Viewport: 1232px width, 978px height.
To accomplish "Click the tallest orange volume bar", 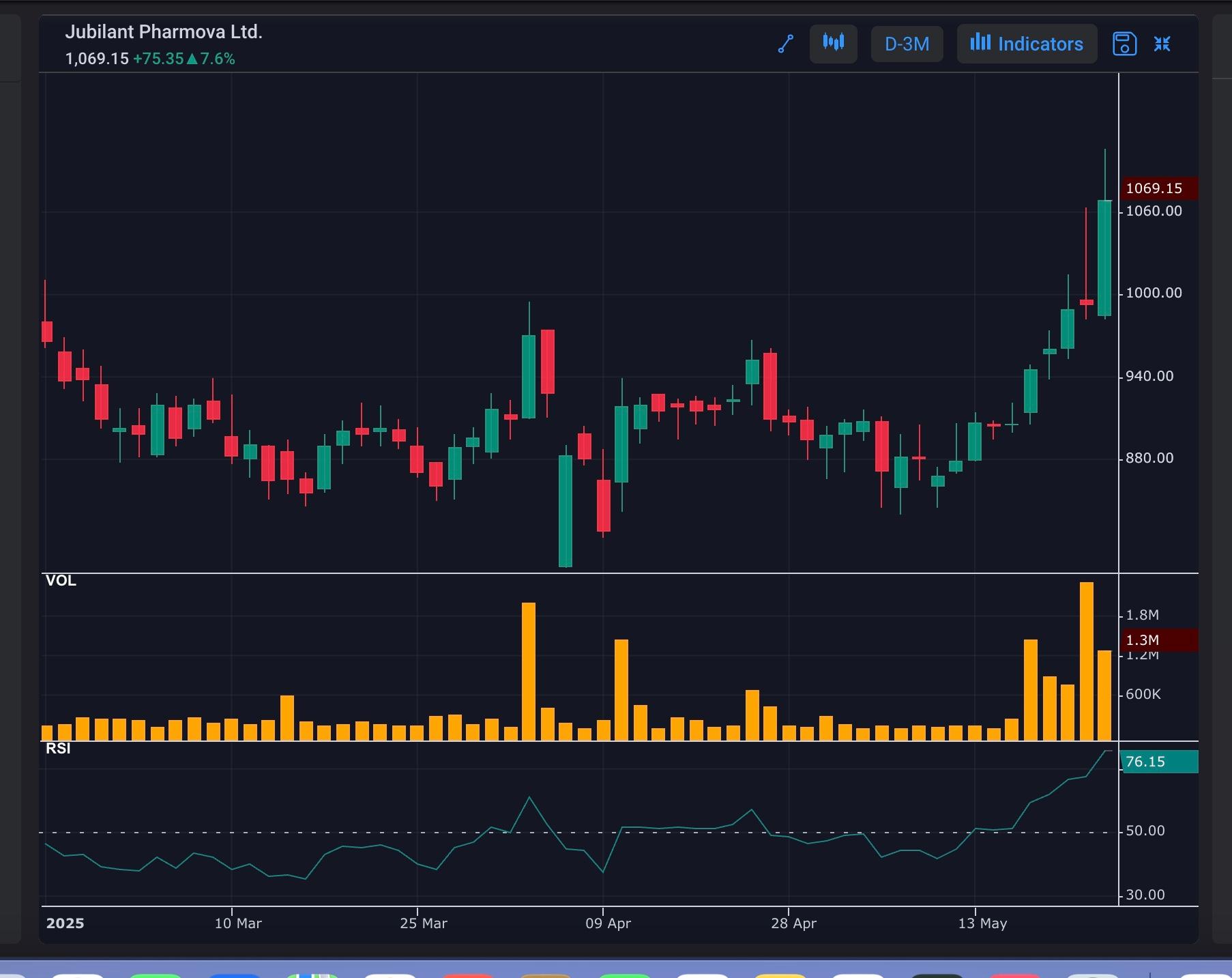I will point(1086,661).
